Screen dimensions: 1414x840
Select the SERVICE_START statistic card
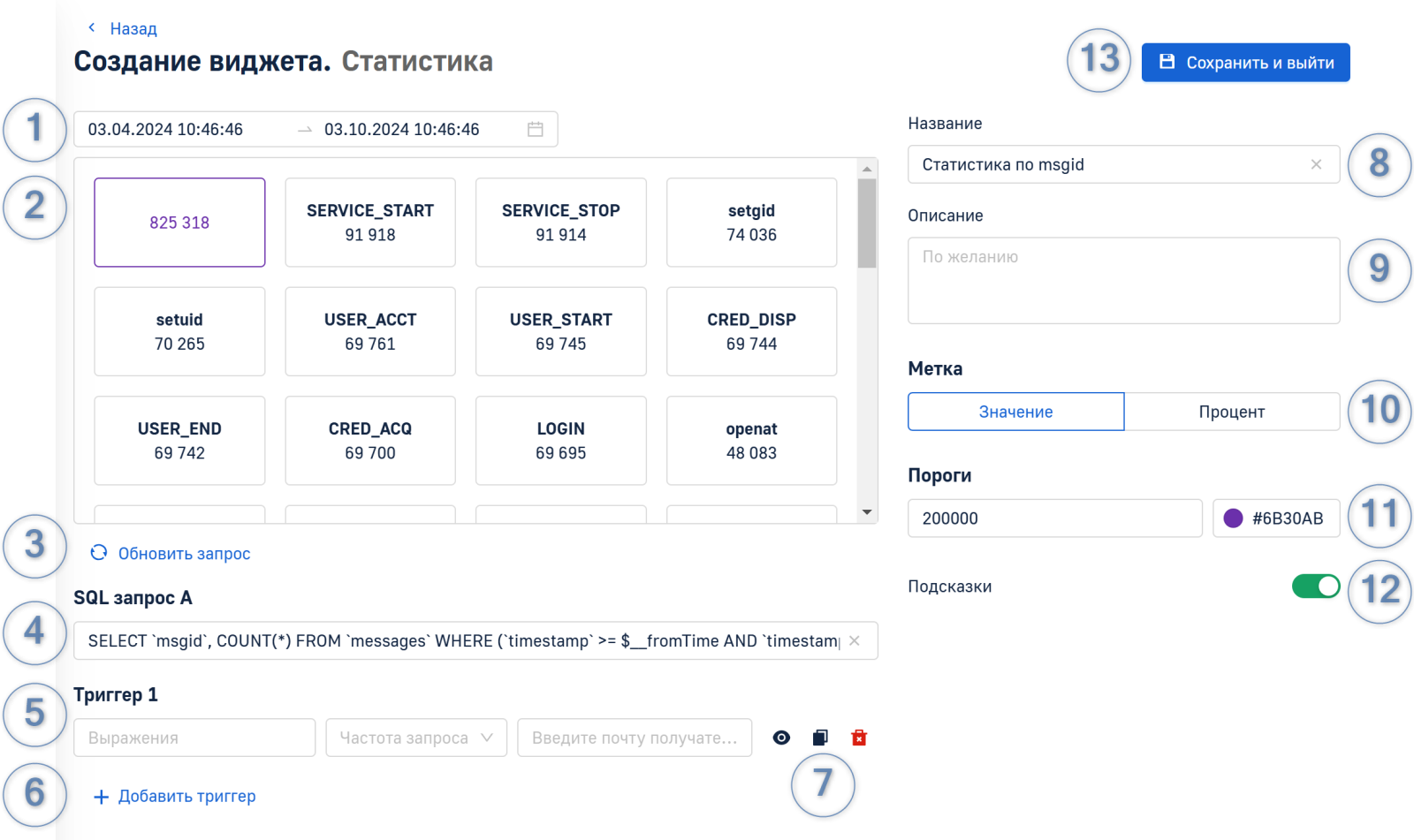point(370,223)
